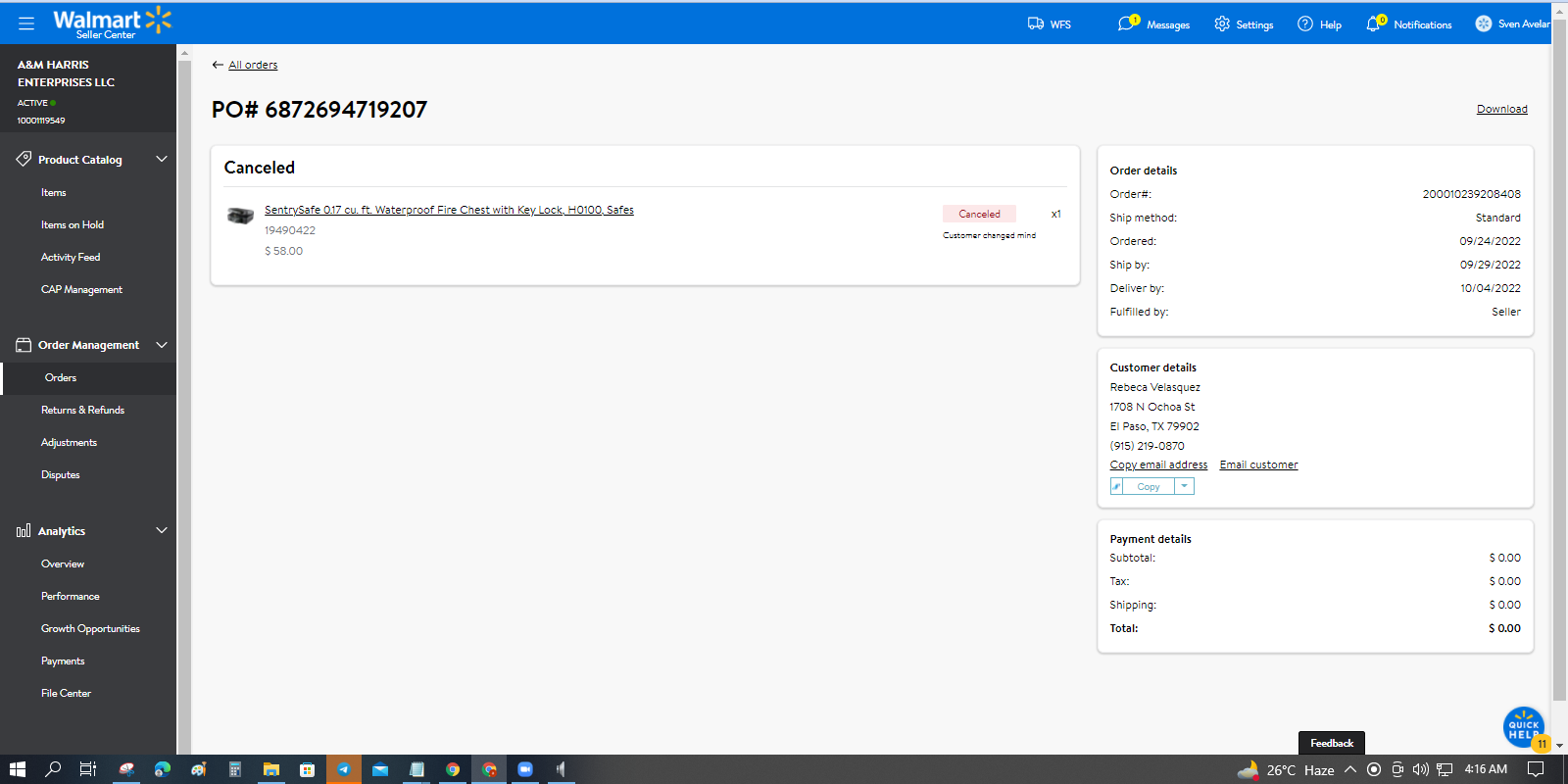Viewport: 1568px width, 784px height.
Task: Open Adjustments page
Action: (69, 443)
